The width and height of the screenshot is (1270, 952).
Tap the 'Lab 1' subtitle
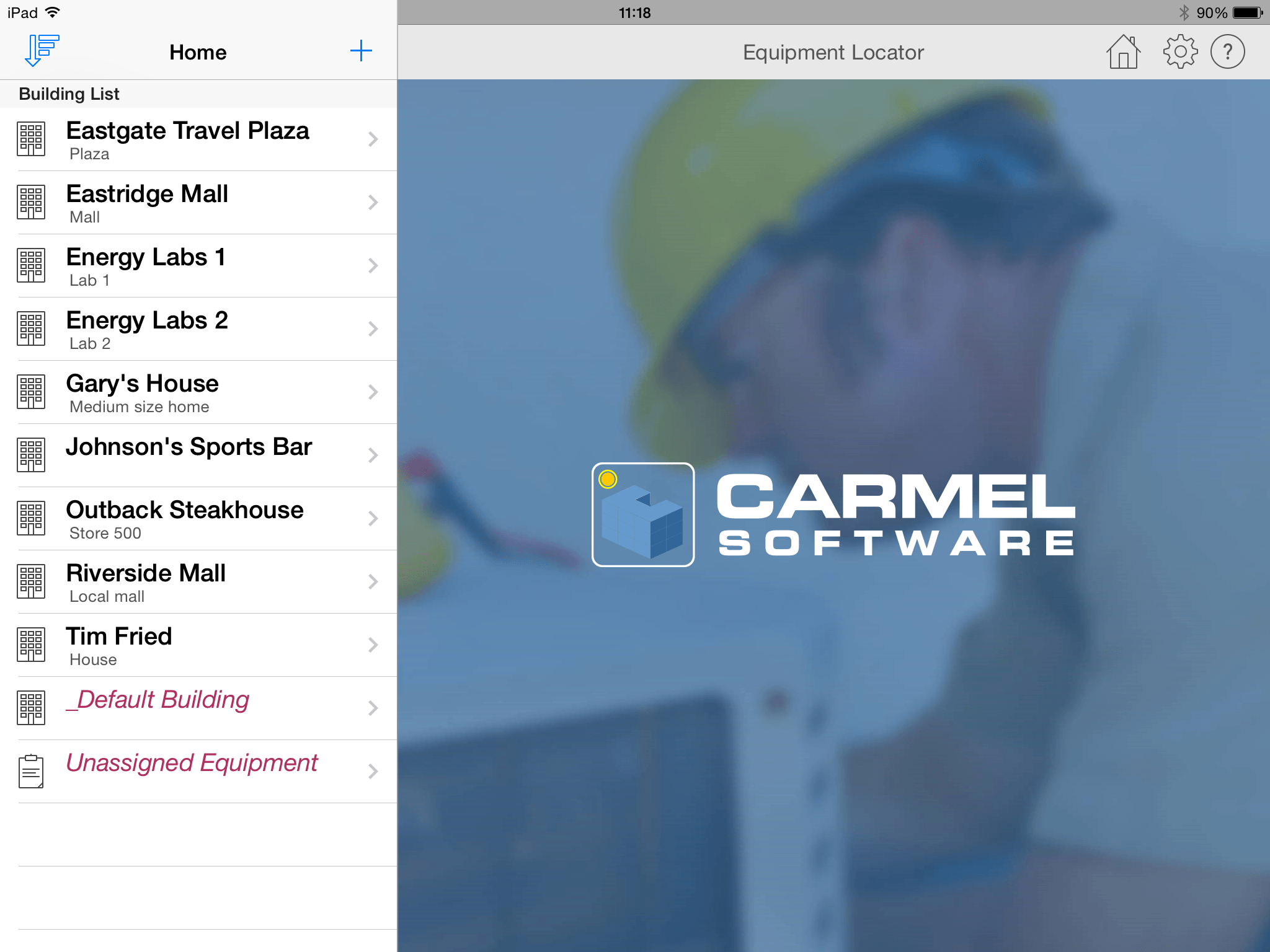[x=89, y=280]
